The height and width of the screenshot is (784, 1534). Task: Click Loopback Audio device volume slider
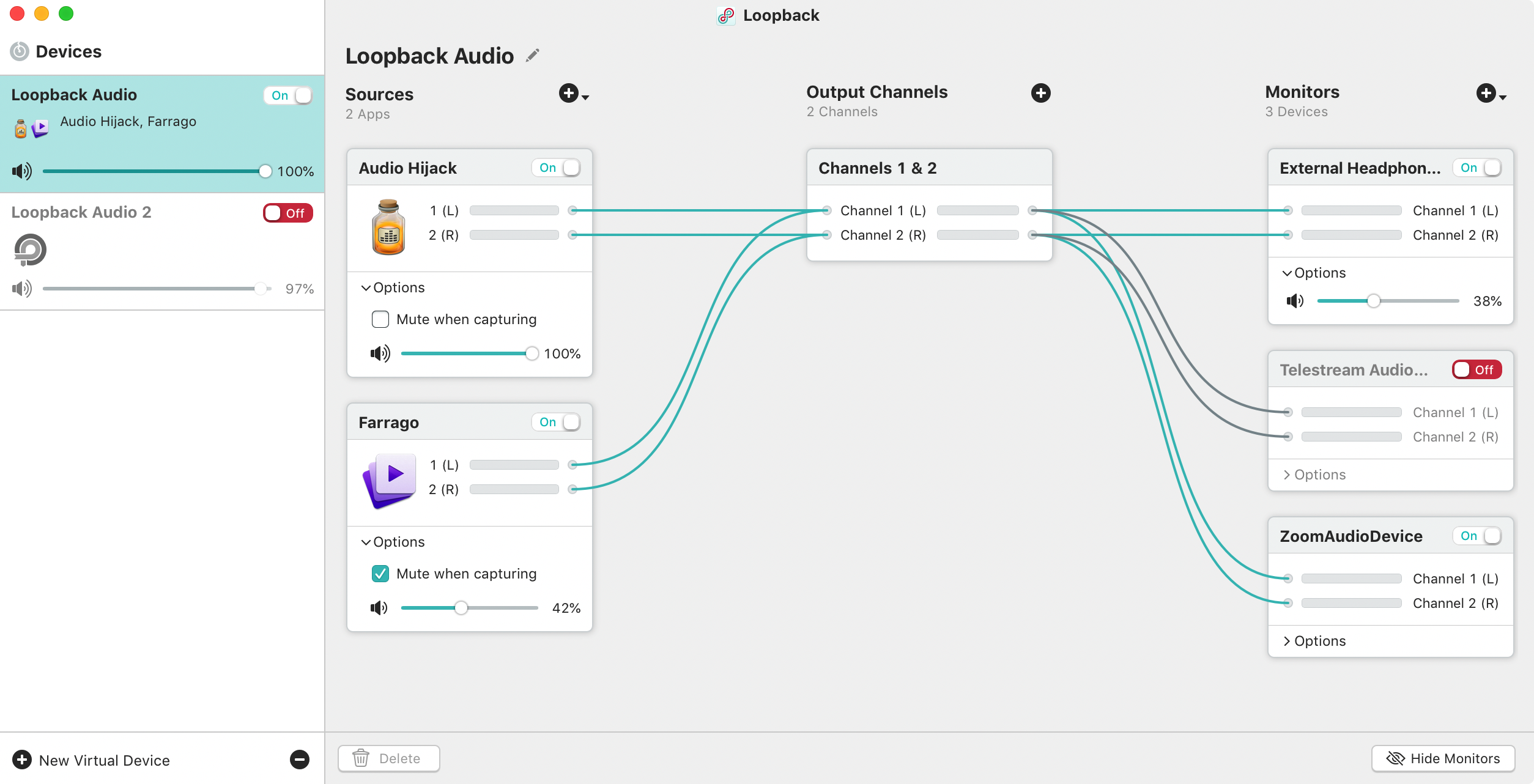157,171
